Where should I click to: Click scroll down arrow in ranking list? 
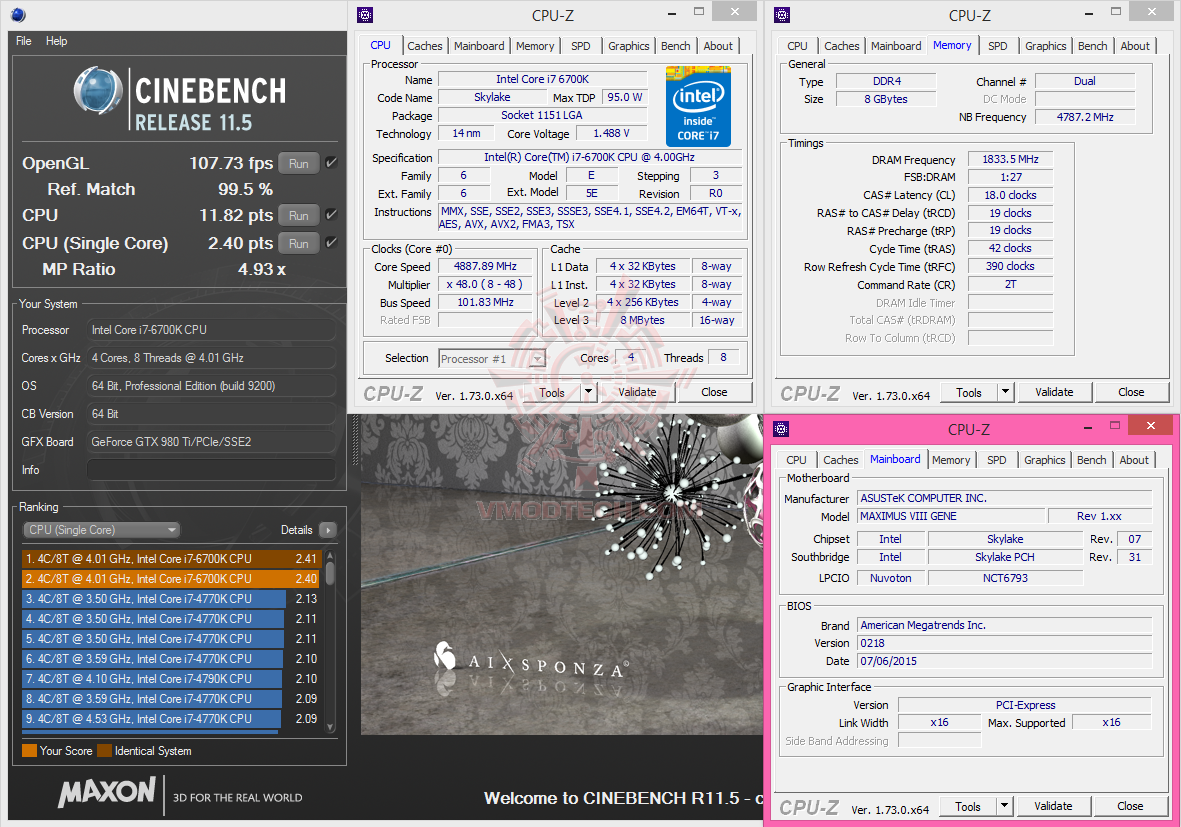pos(330,728)
